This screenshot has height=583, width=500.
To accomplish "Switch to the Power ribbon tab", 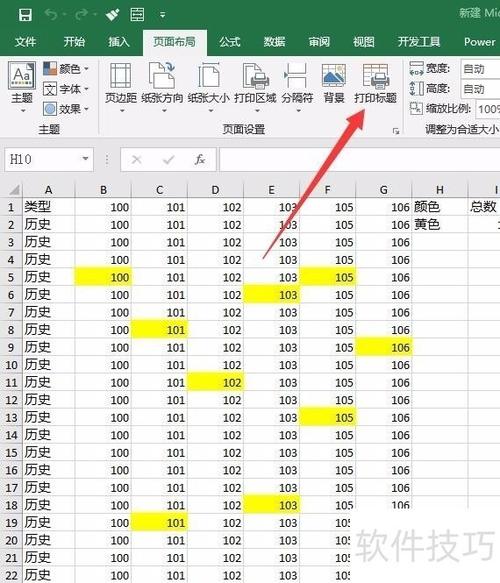I will [x=480, y=42].
